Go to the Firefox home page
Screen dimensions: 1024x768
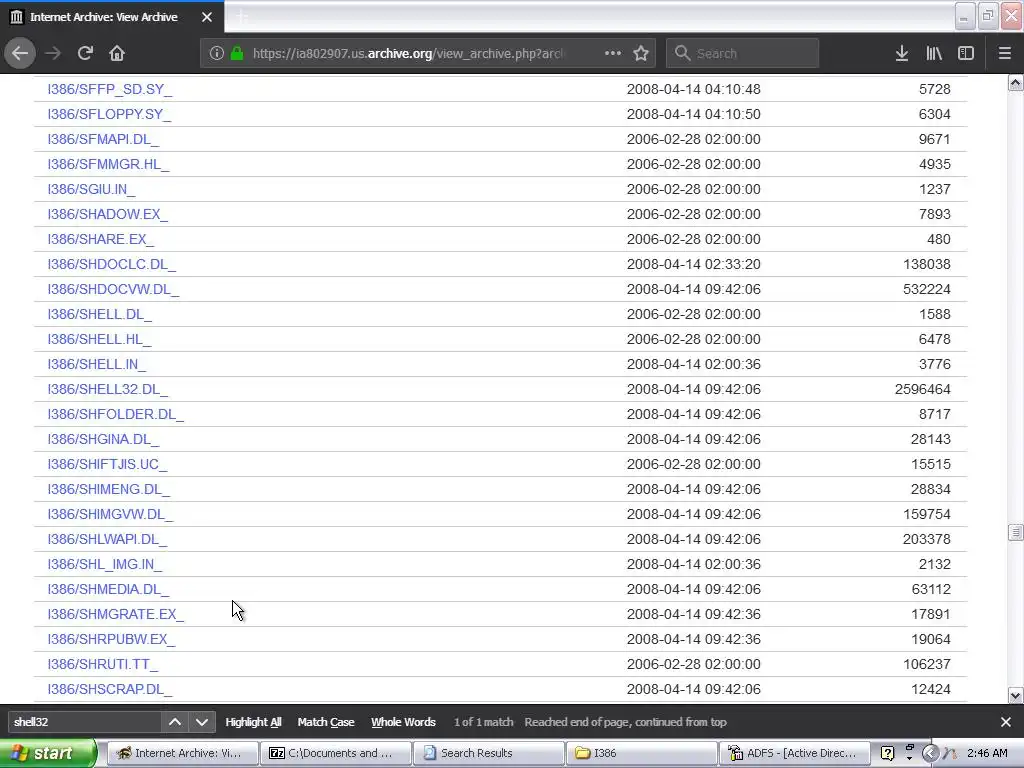click(117, 53)
